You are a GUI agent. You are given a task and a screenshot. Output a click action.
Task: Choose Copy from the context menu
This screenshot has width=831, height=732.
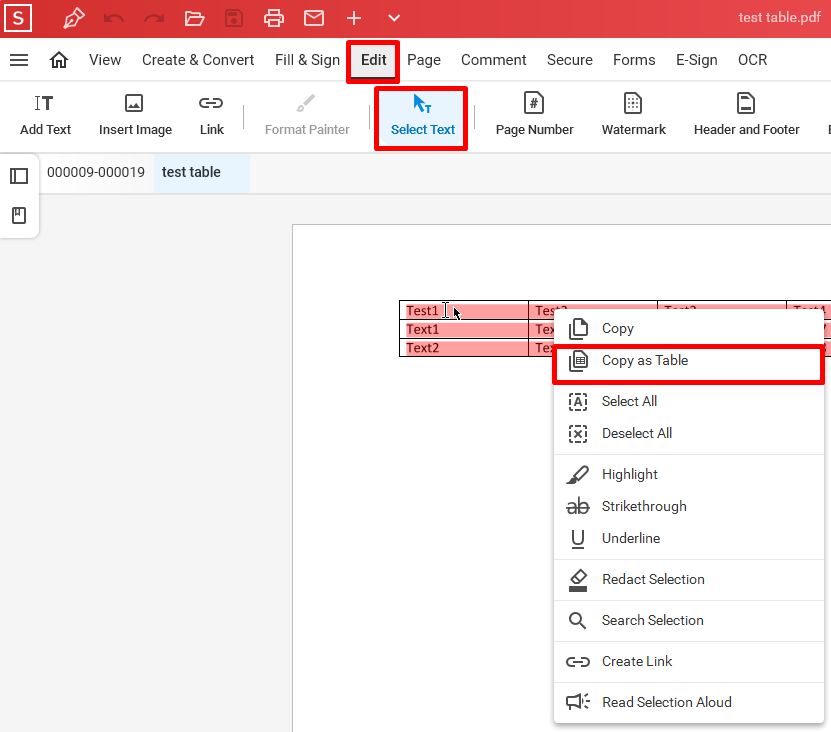tap(688, 329)
